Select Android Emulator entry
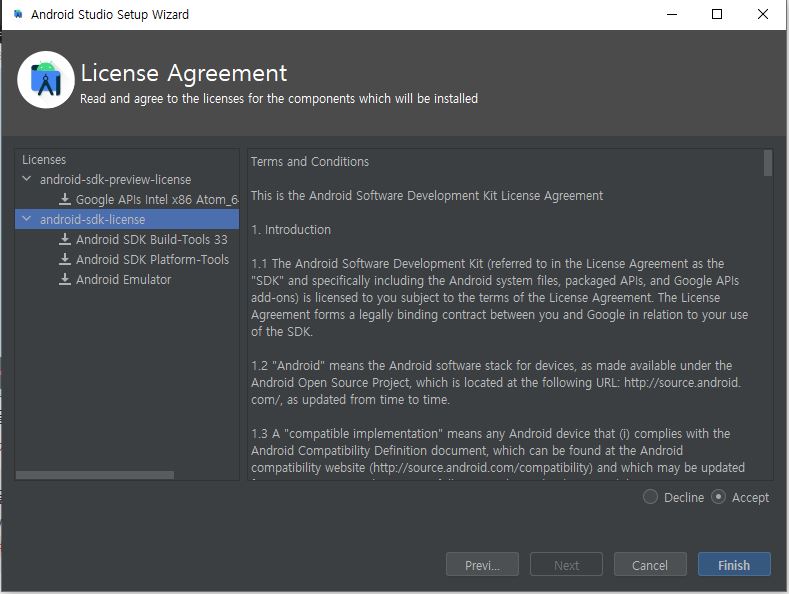 pyautogui.click(x=123, y=279)
